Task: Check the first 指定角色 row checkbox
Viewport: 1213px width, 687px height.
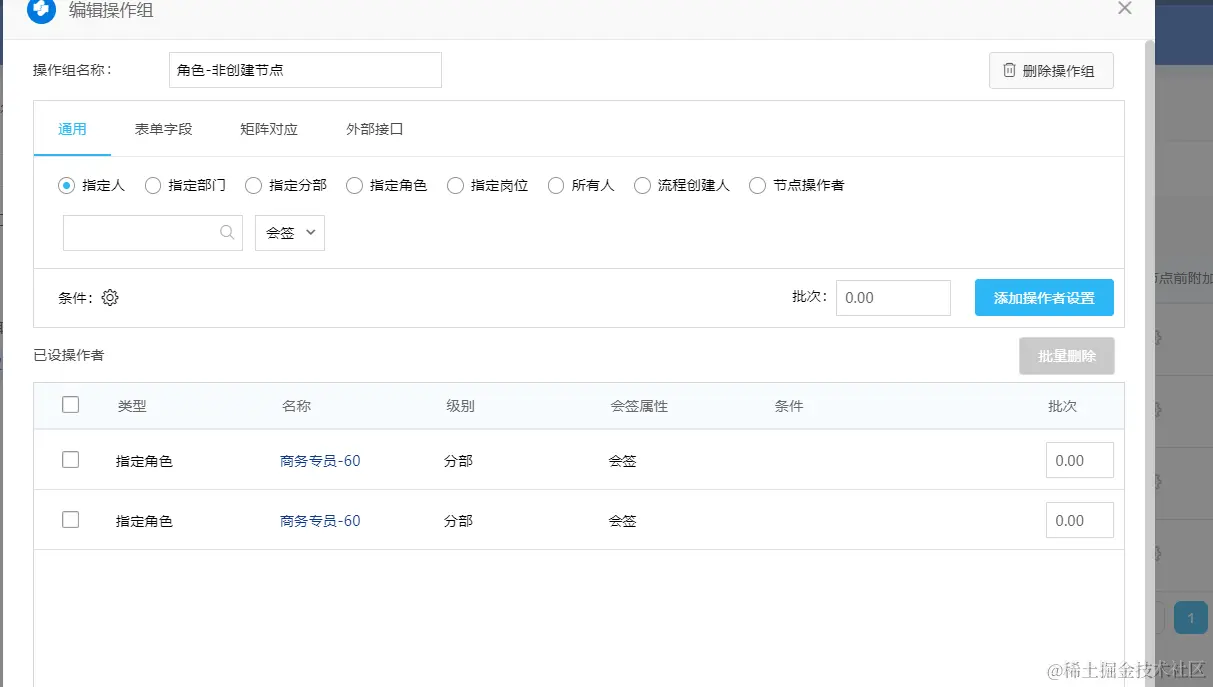Action: point(70,460)
